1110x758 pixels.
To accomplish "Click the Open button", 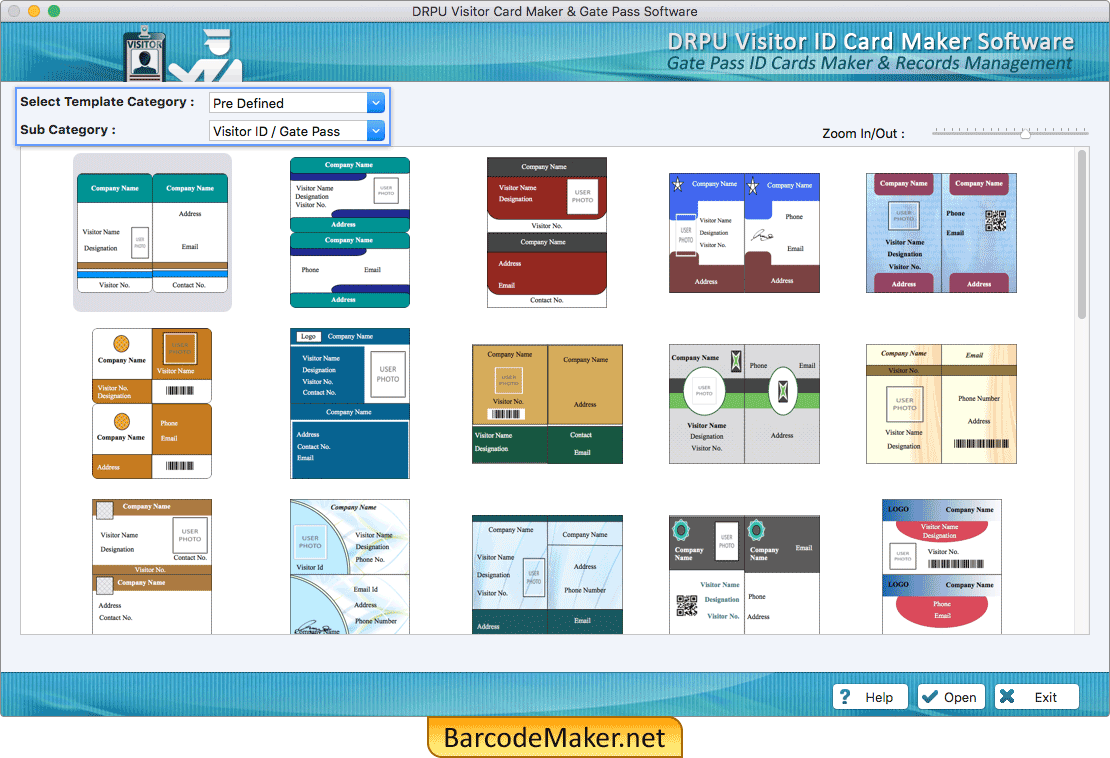I will click(951, 697).
